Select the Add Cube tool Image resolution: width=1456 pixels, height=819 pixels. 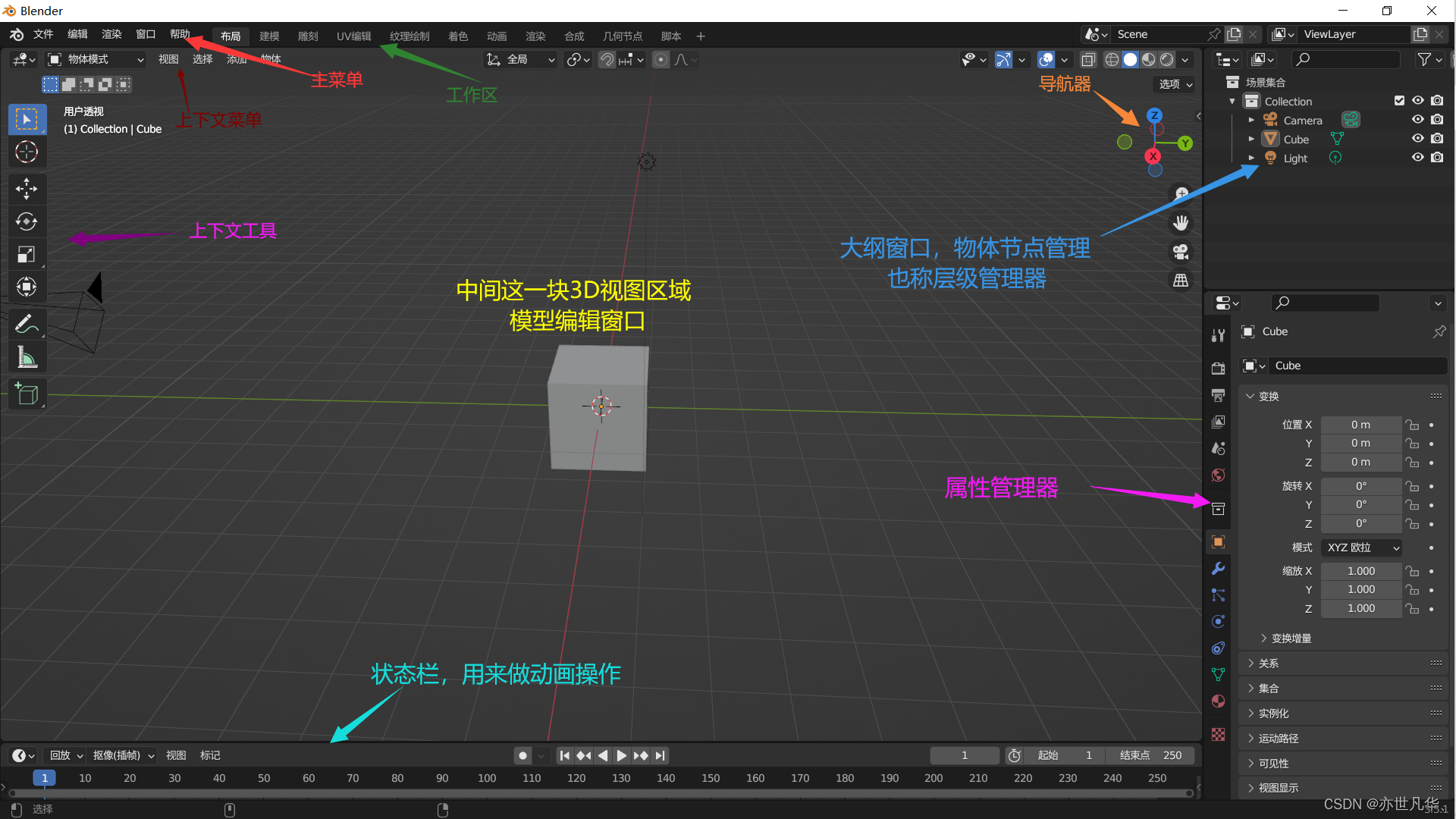pyautogui.click(x=27, y=394)
